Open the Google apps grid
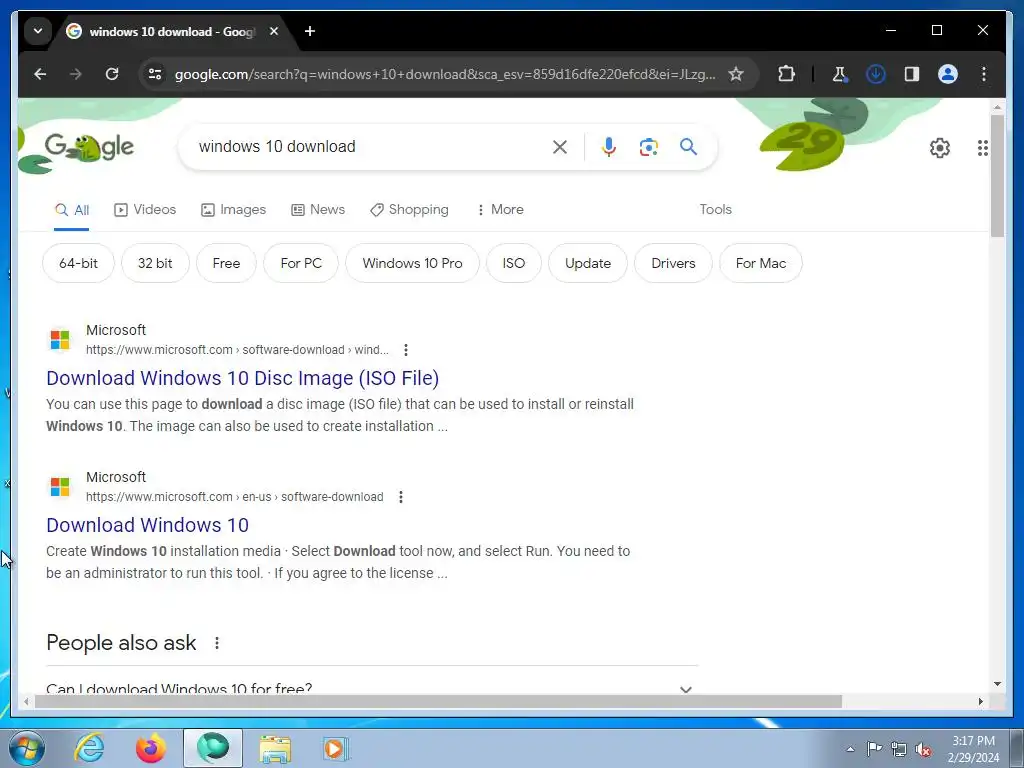The width and height of the screenshot is (1024, 768). [x=982, y=148]
